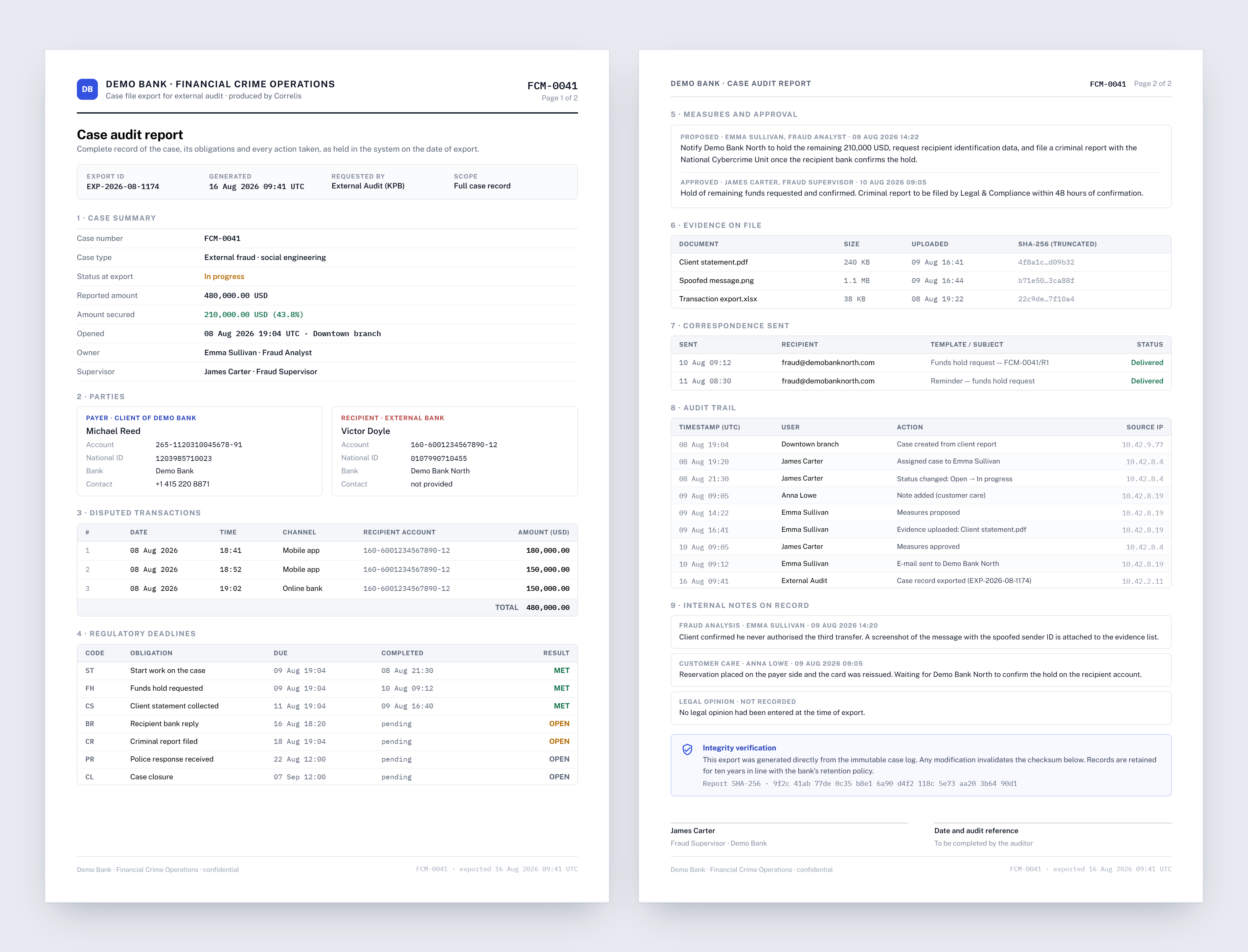Select the Report SHA-256 checksum line

(859, 784)
